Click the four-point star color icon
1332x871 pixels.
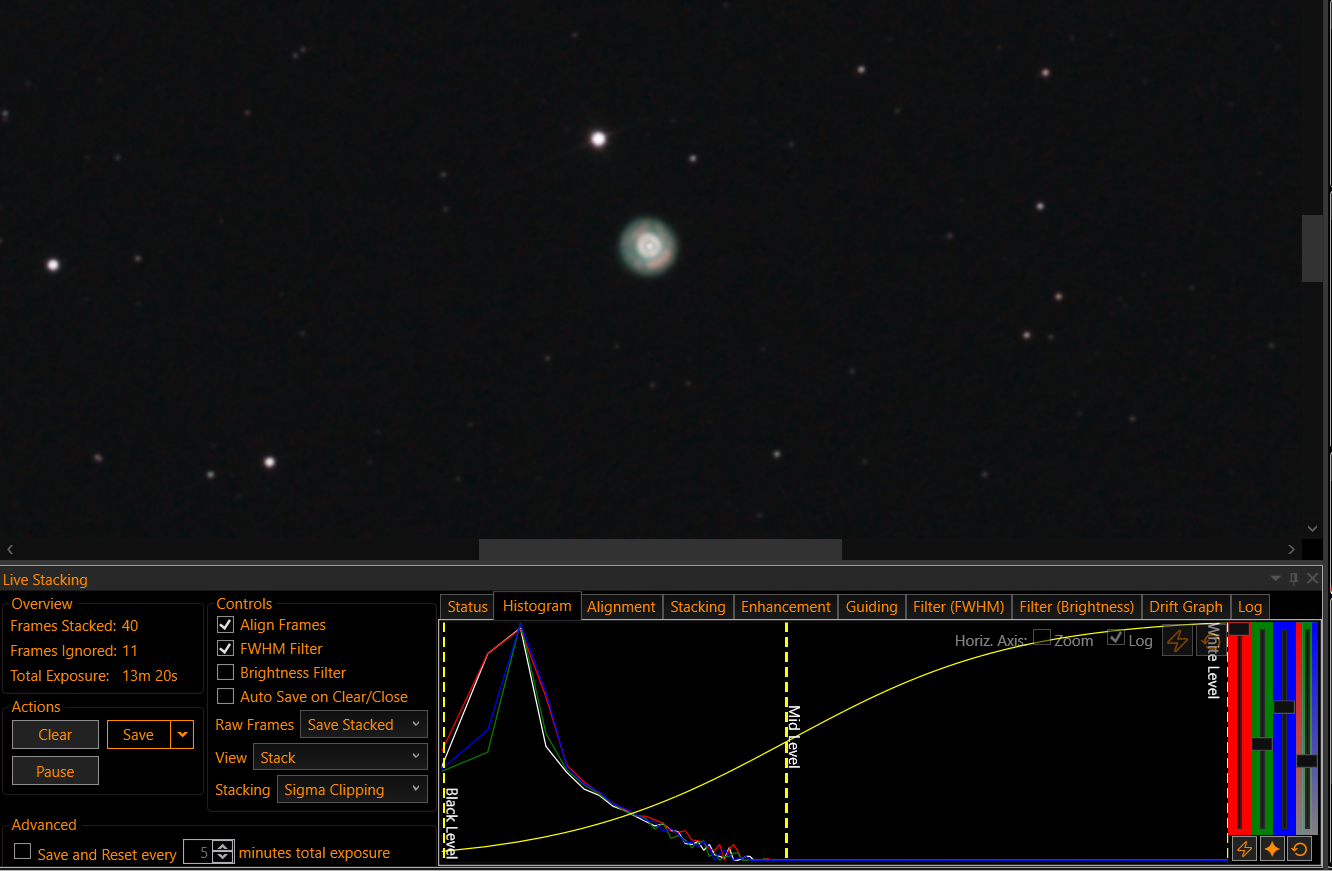1272,849
